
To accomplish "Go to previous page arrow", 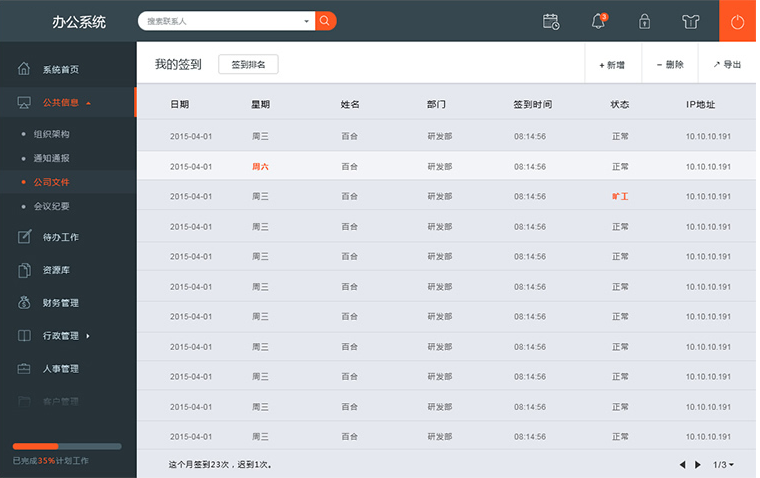I will coord(682,464).
